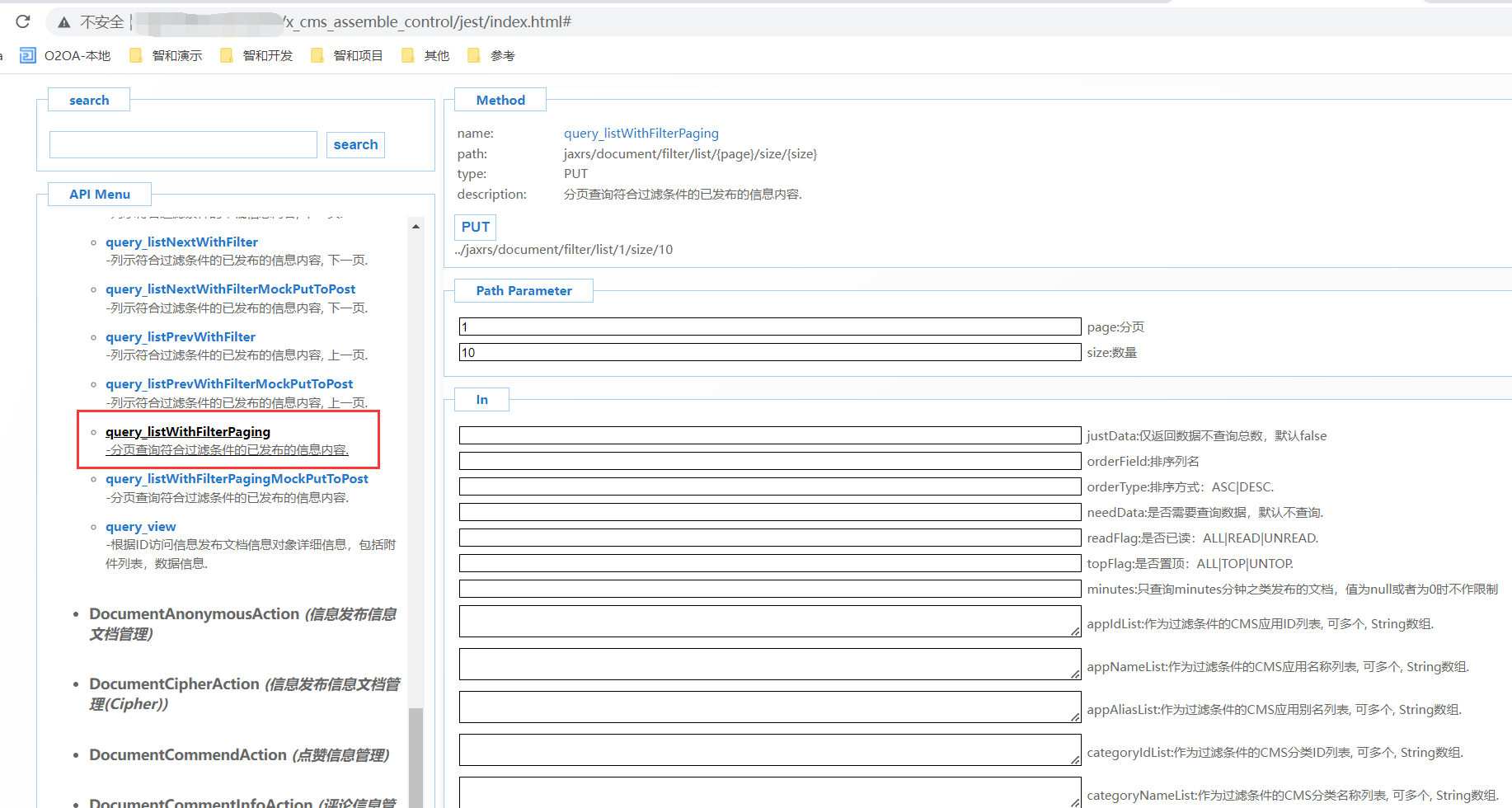1512x808 pixels.
Task: Click the insecure site warning icon
Action: click(x=64, y=22)
